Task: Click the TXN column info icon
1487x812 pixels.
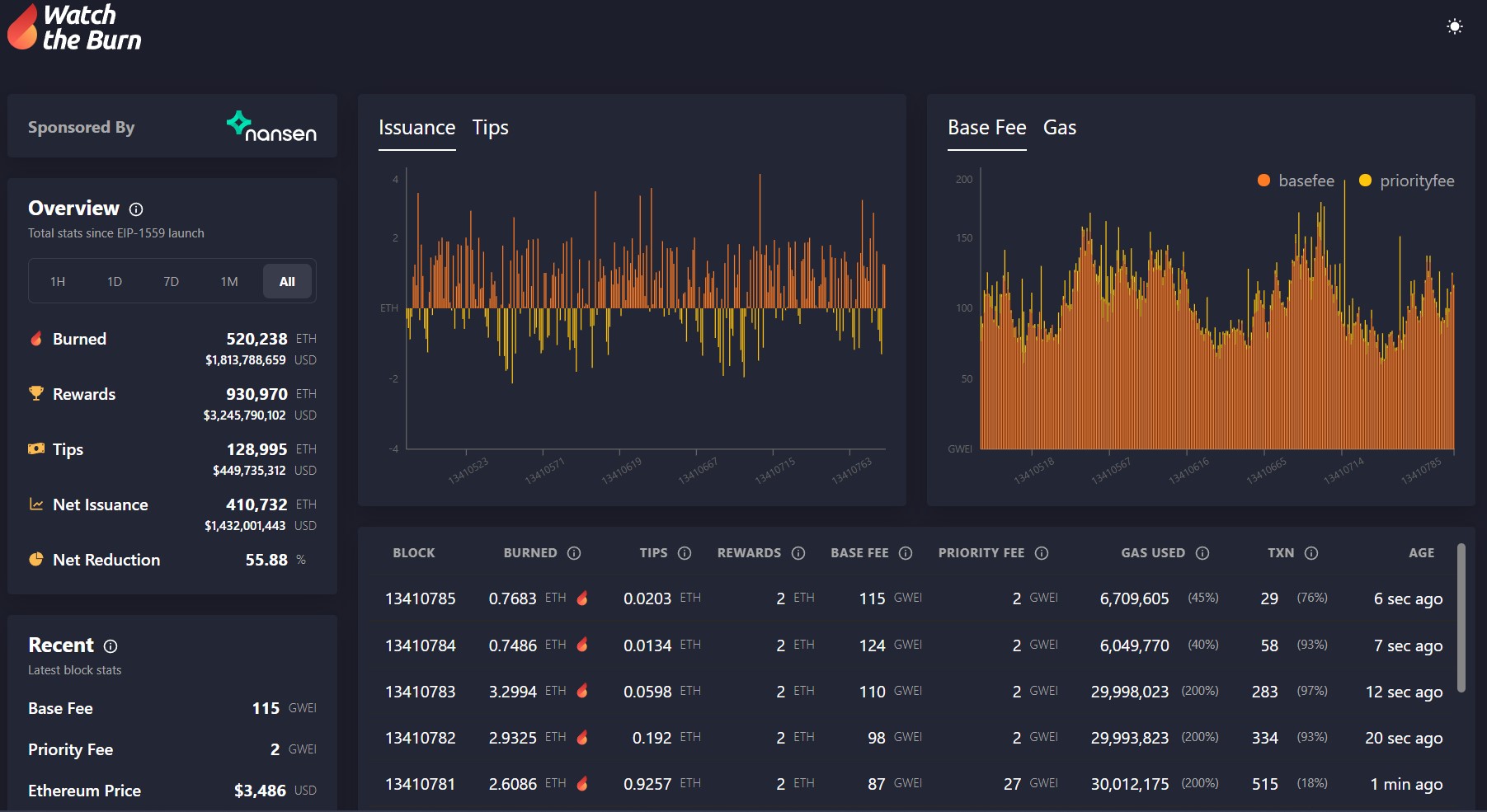Action: (1311, 553)
